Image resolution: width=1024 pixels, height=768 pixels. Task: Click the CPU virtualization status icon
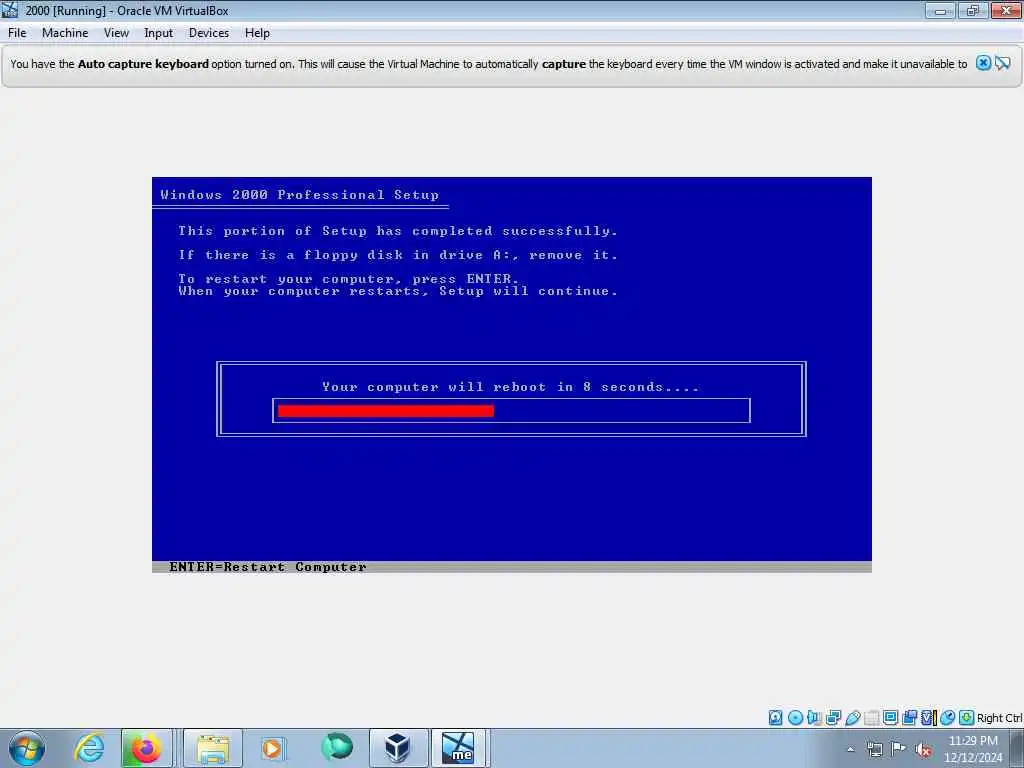[x=929, y=718]
